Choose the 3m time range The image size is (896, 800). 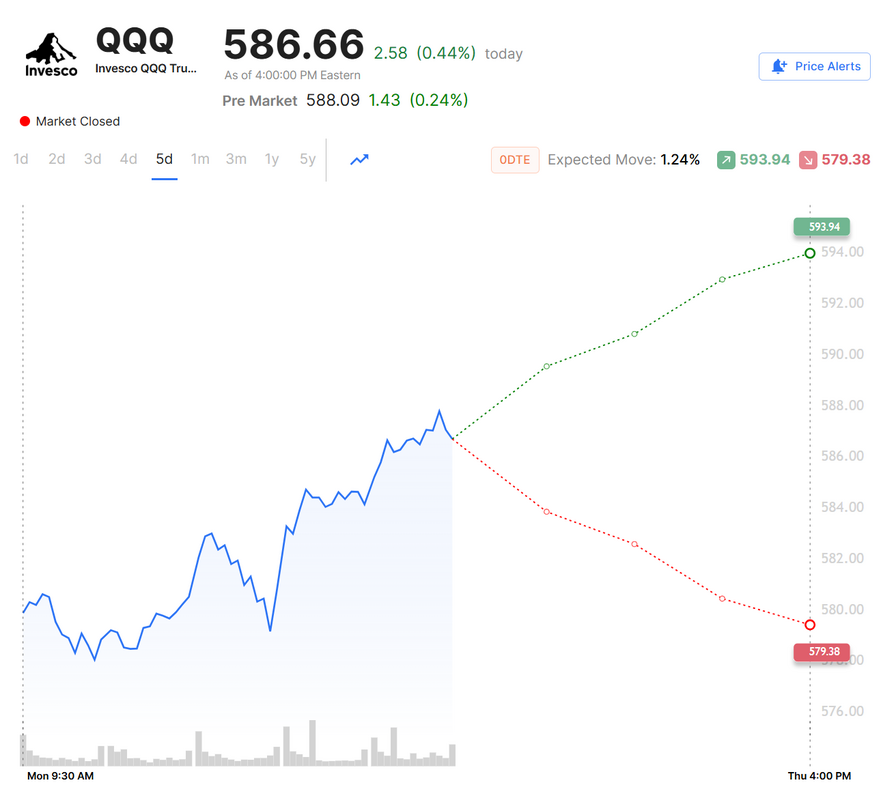(236, 159)
